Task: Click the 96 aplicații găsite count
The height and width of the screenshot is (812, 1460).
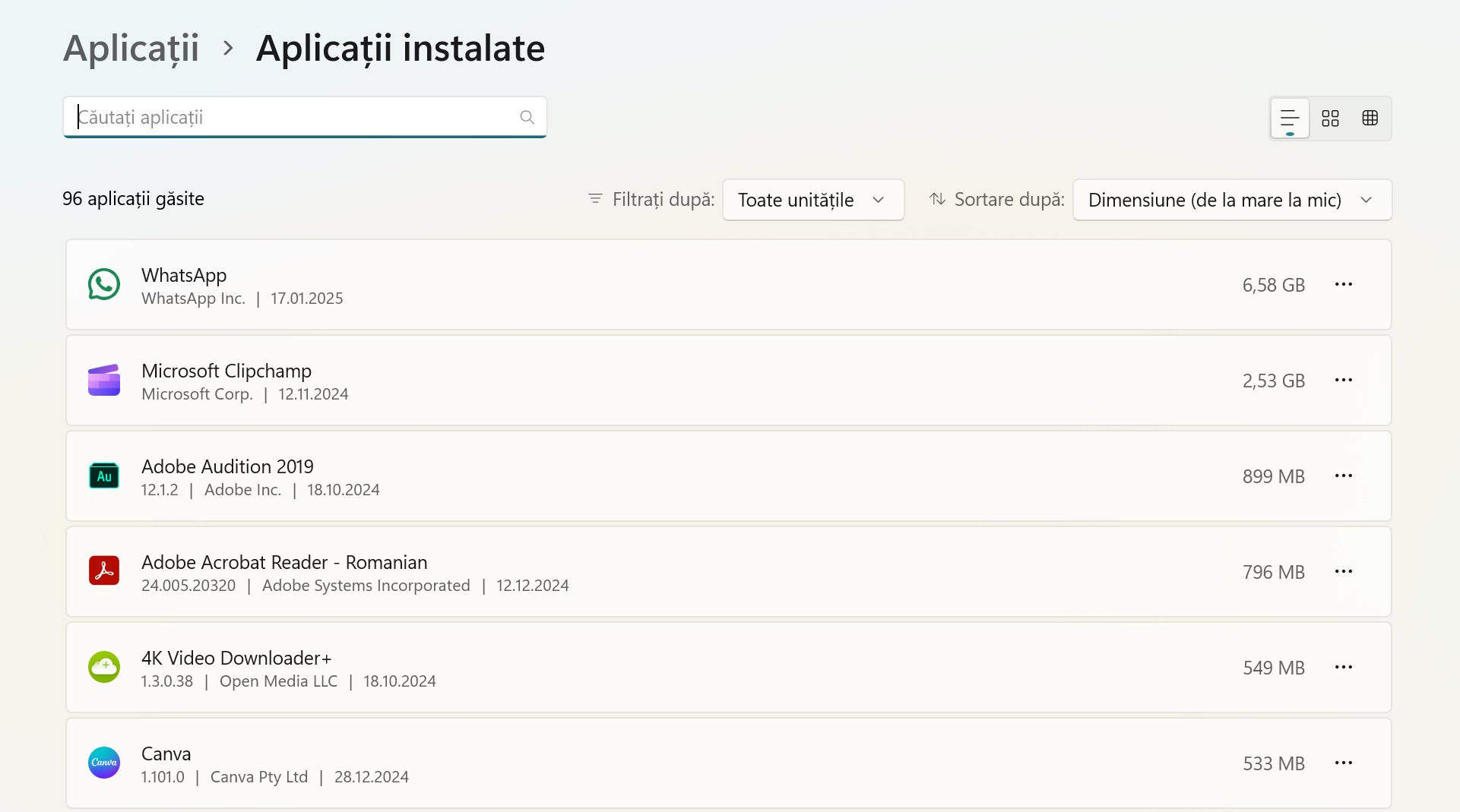Action: (x=133, y=199)
